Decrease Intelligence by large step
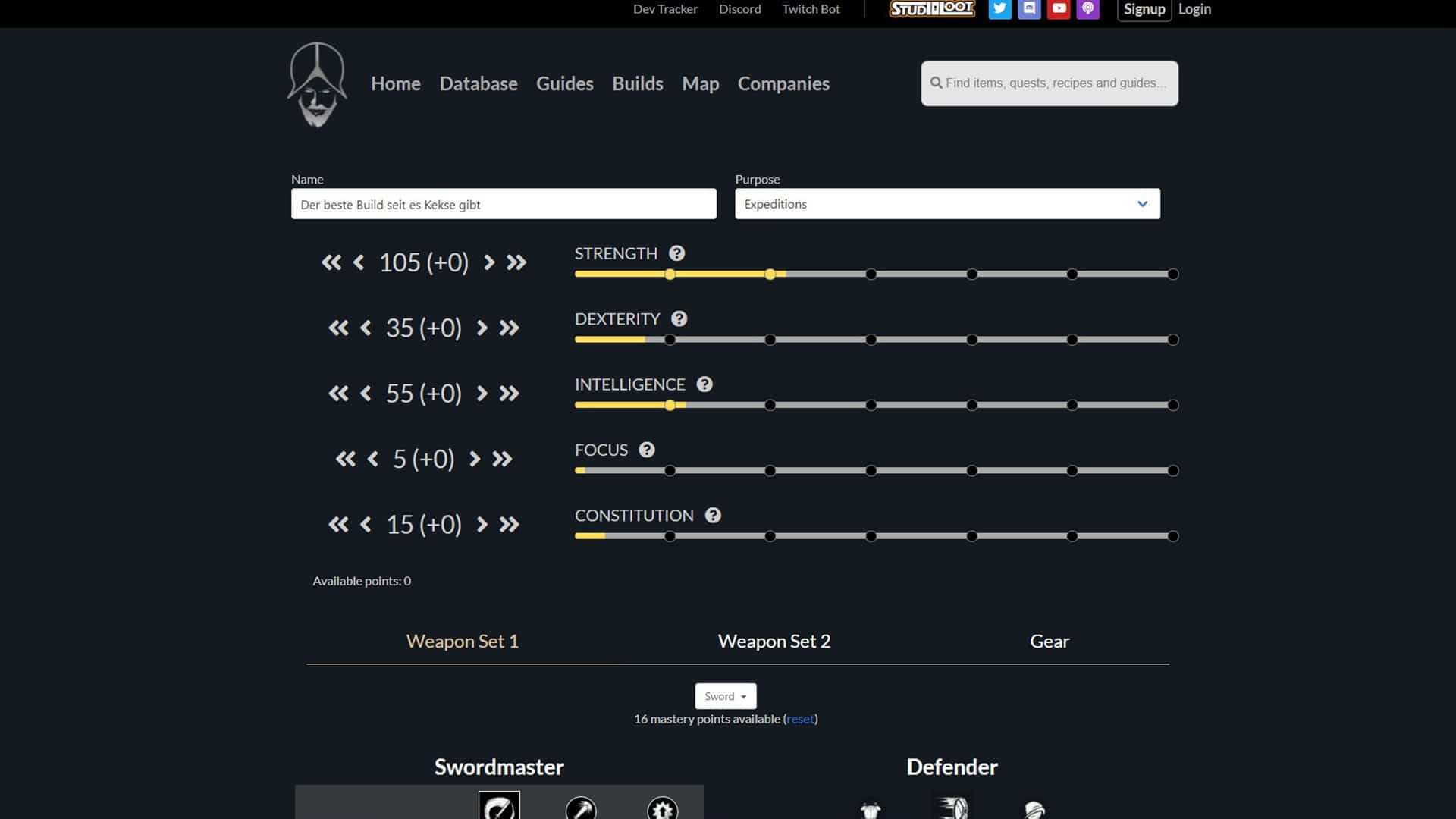This screenshot has height=819, width=1456. pos(338,394)
